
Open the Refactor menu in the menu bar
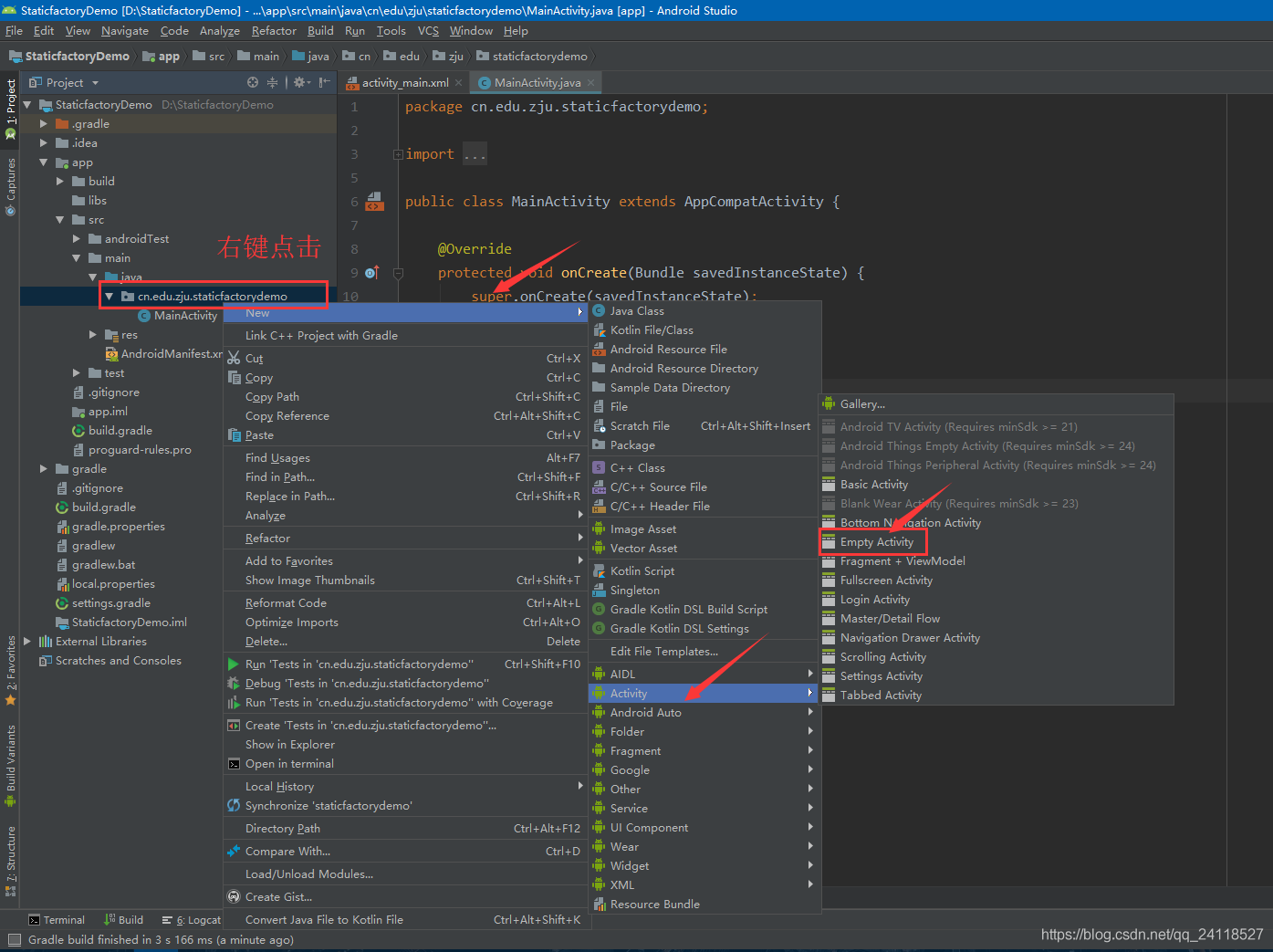(274, 31)
